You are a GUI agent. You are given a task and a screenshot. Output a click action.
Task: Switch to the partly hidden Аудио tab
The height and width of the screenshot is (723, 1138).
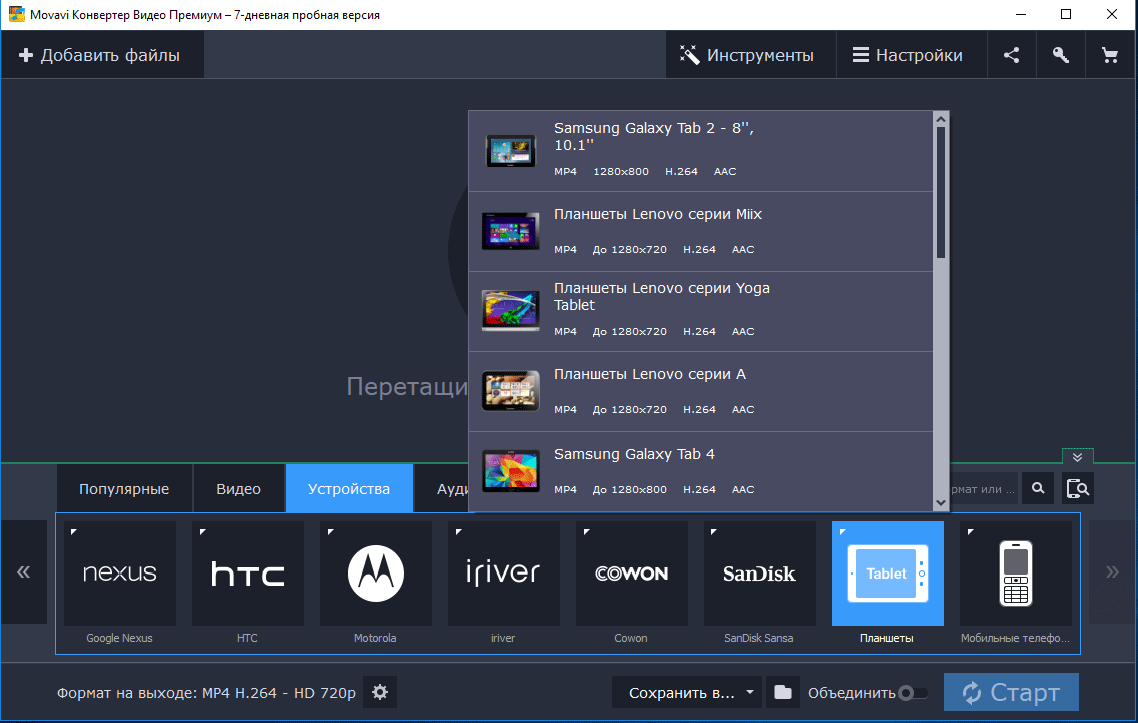pyautogui.click(x=442, y=489)
